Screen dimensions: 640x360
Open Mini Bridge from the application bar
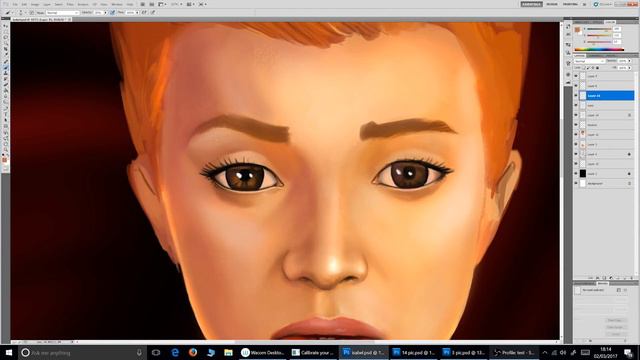coord(151,4)
